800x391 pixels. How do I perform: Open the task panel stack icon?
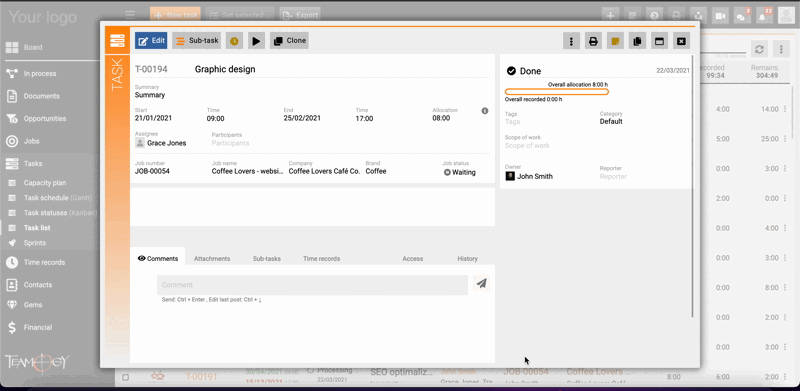(117, 40)
